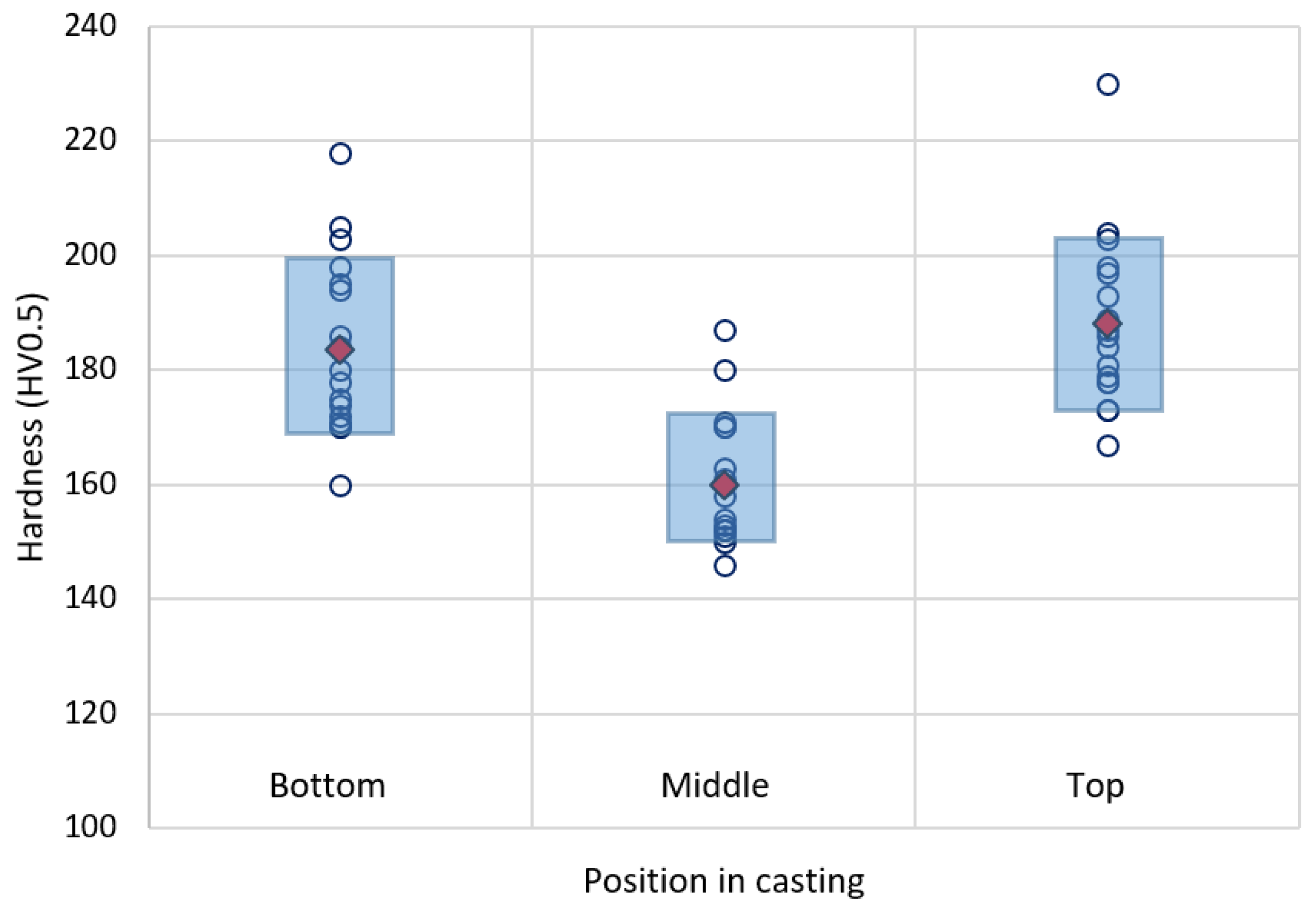Click the red diamond mean marker for Middle
The height and width of the screenshot is (906, 1316).
[724, 485]
